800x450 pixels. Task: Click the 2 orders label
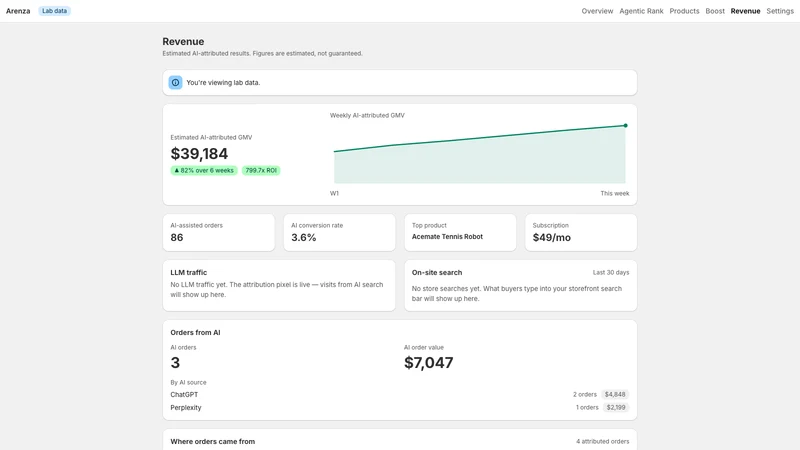[585, 394]
